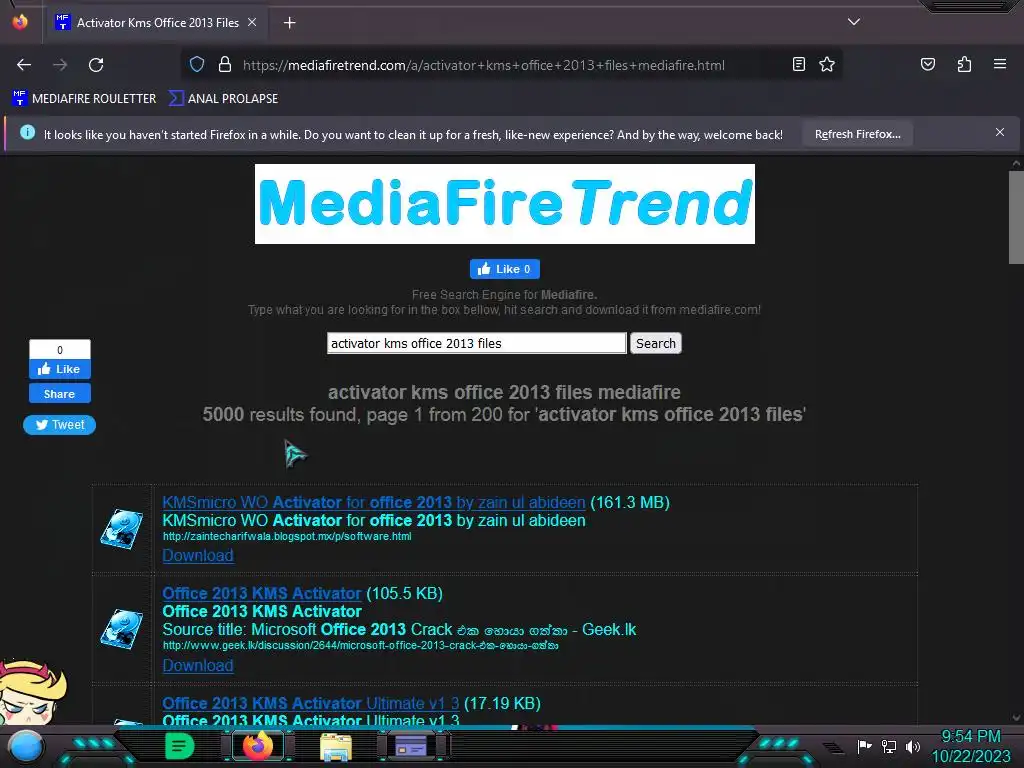Open Office 2013 KMS Activator link

tap(261, 593)
